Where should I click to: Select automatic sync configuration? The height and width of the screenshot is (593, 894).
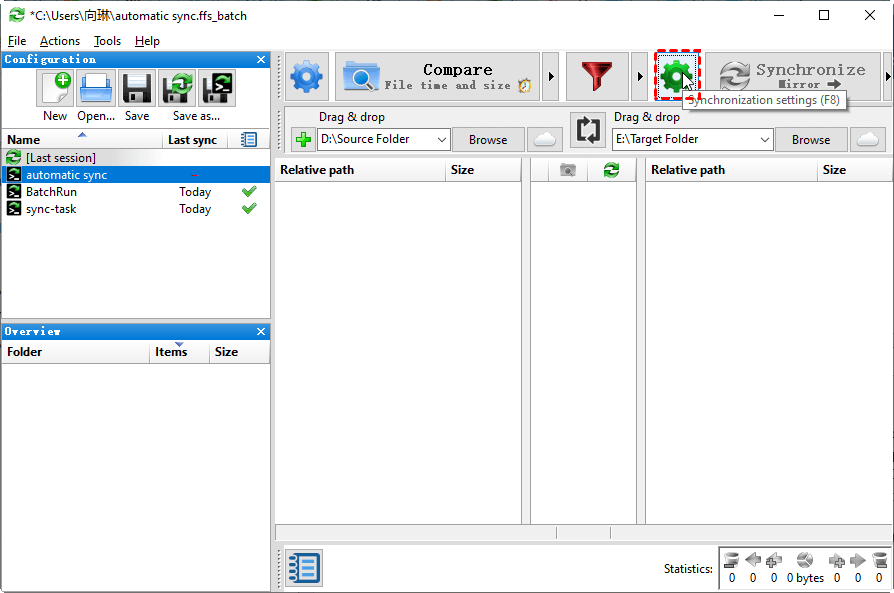click(136, 175)
